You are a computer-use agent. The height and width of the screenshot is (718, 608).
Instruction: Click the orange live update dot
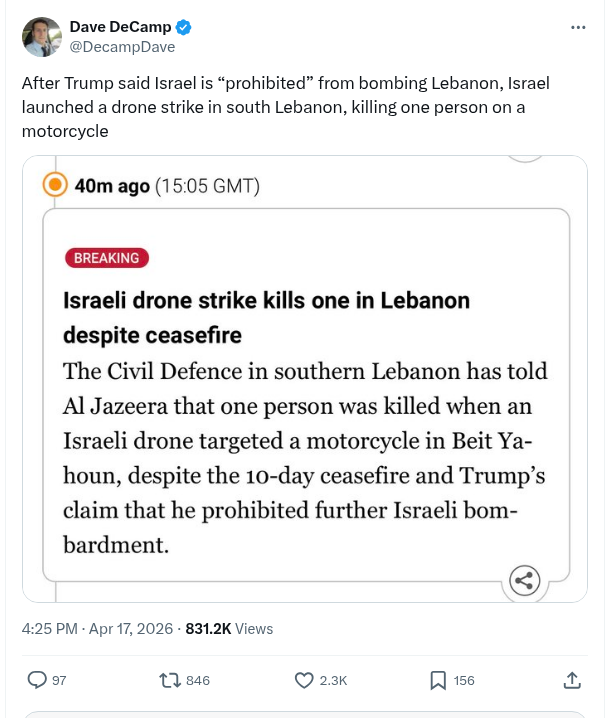(x=55, y=186)
